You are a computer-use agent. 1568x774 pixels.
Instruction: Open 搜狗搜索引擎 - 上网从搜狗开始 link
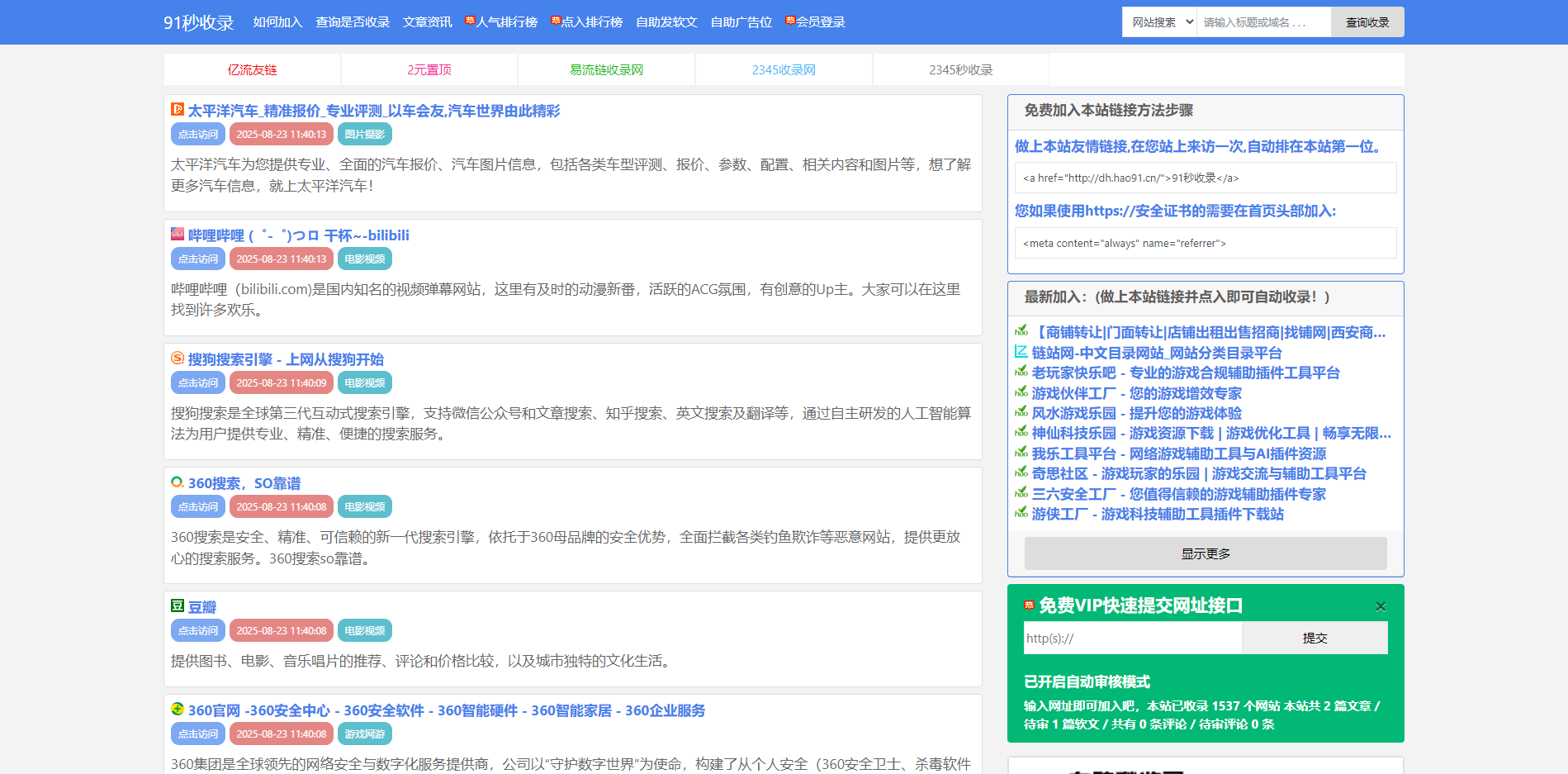286,359
